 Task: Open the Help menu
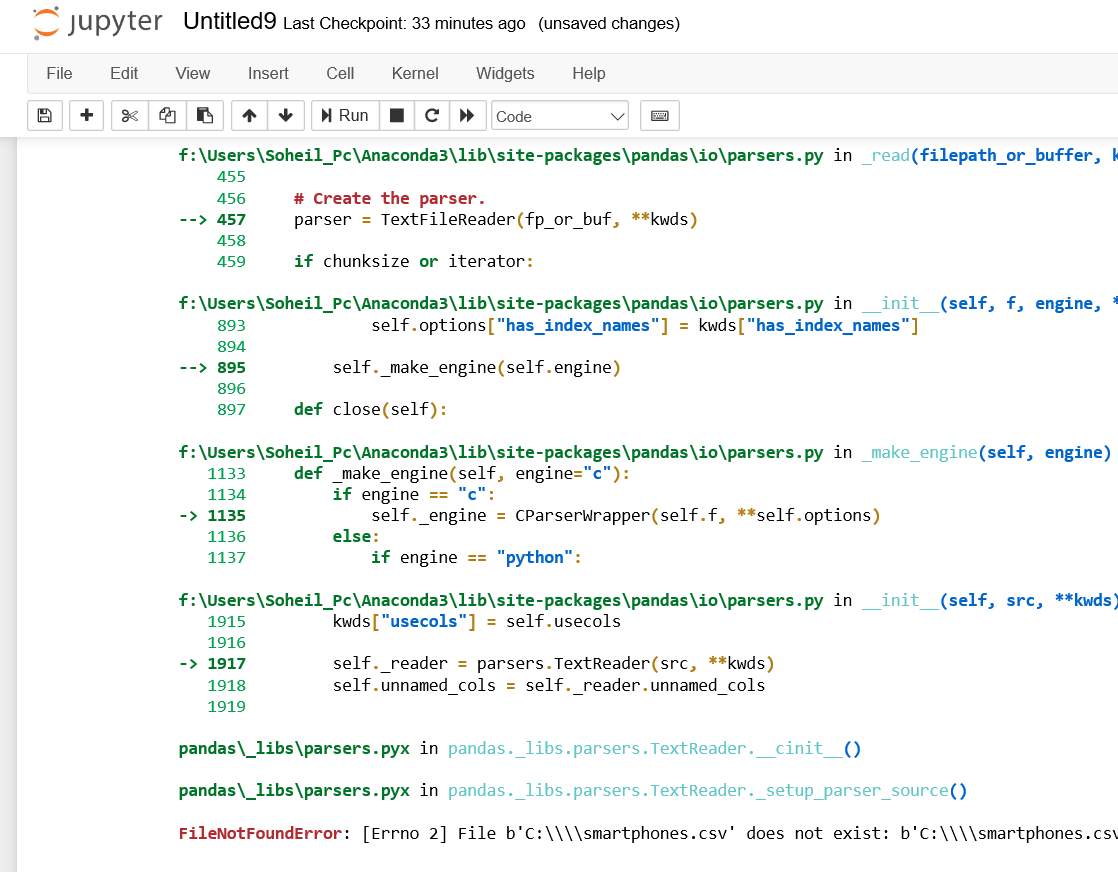point(589,73)
